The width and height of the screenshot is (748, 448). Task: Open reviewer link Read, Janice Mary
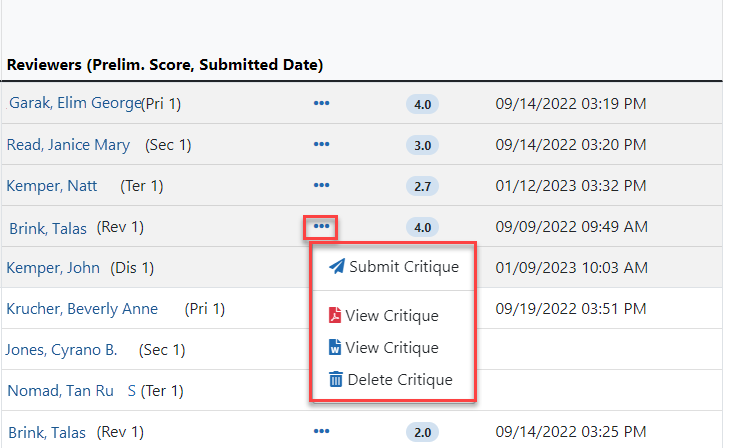pyautogui.click(x=68, y=145)
